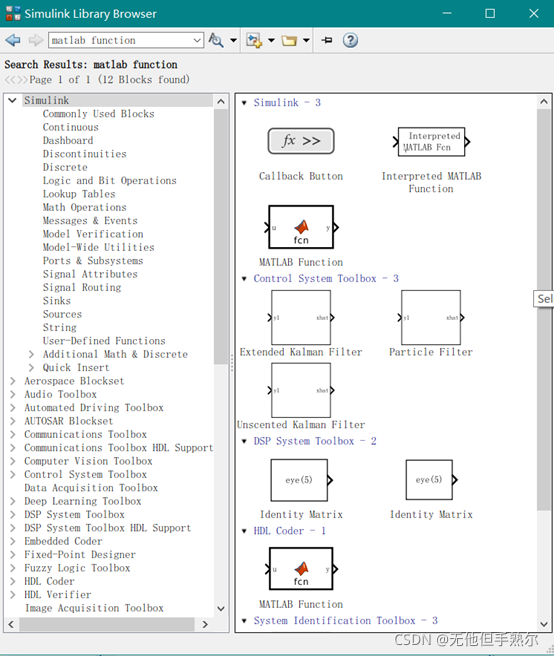This screenshot has height=656, width=554.
Task: Select the Sources library
Action: [x=62, y=315]
